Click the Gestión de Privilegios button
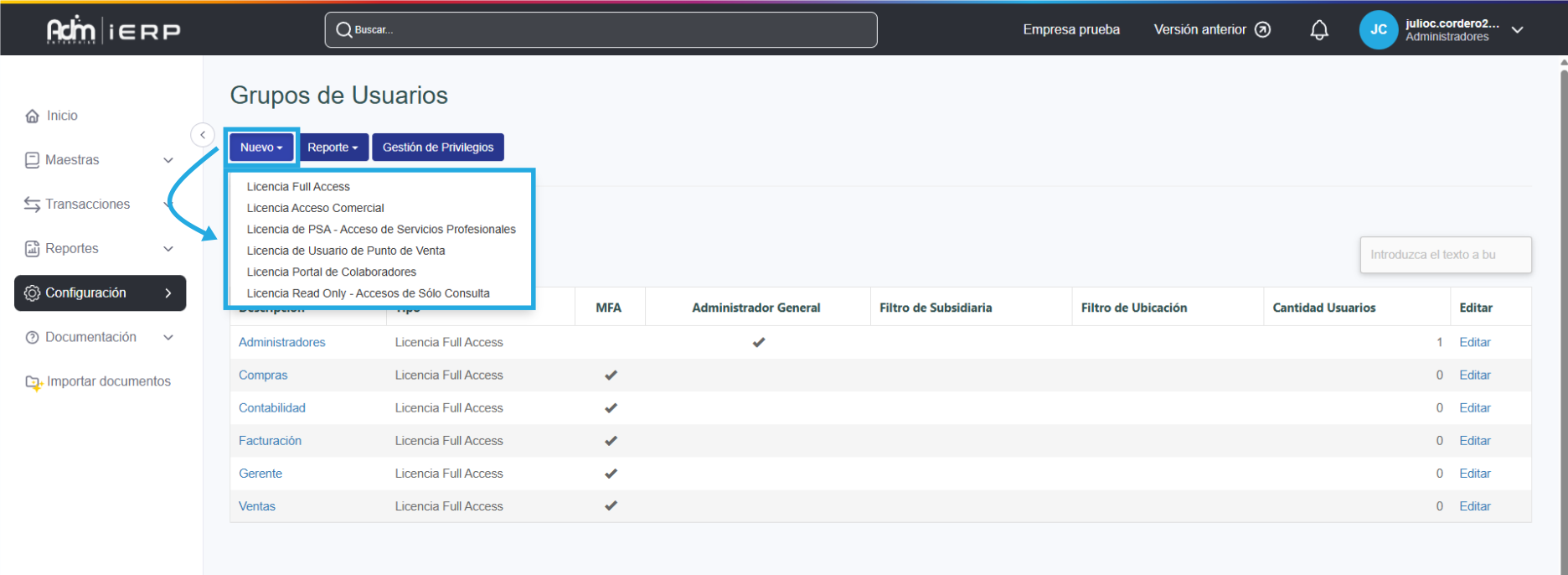This screenshot has height=575, width=1568. [438, 148]
